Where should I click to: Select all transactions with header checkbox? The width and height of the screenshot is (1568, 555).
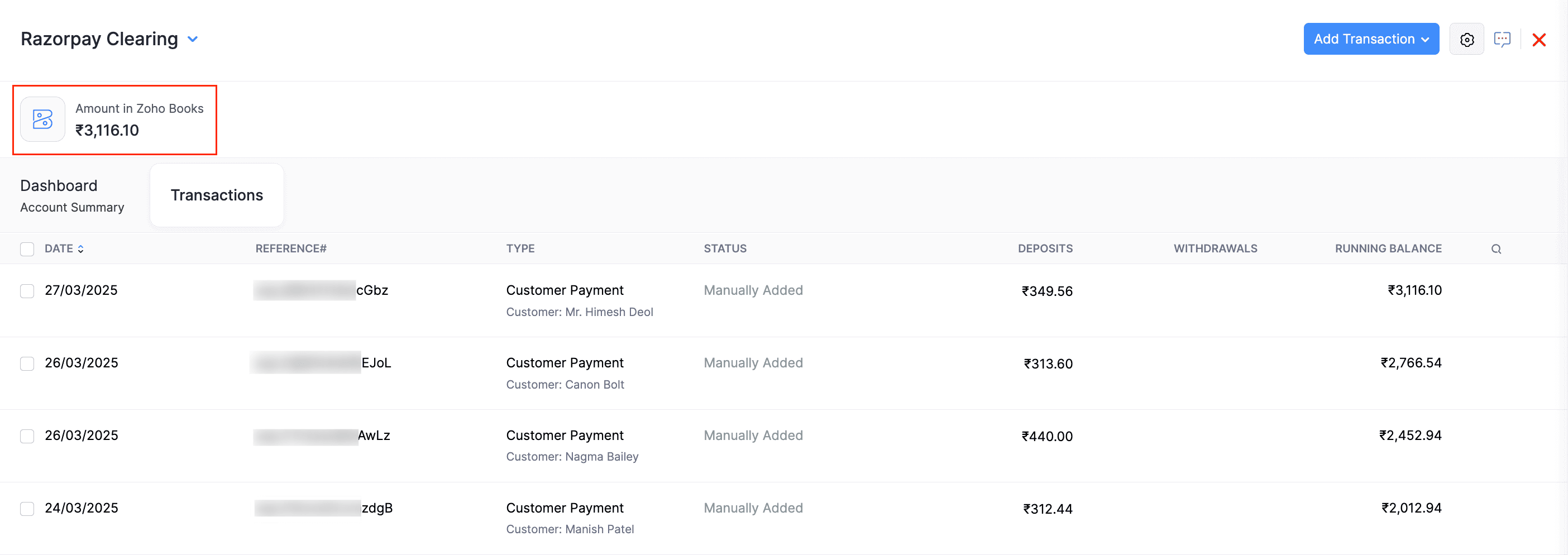27,249
